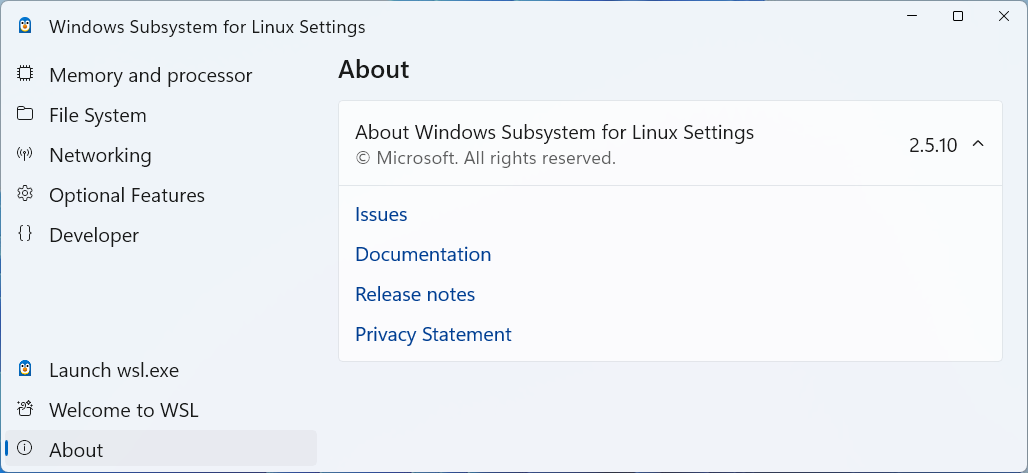Click the About info circle icon
This screenshot has height=473, width=1028.
click(25, 449)
